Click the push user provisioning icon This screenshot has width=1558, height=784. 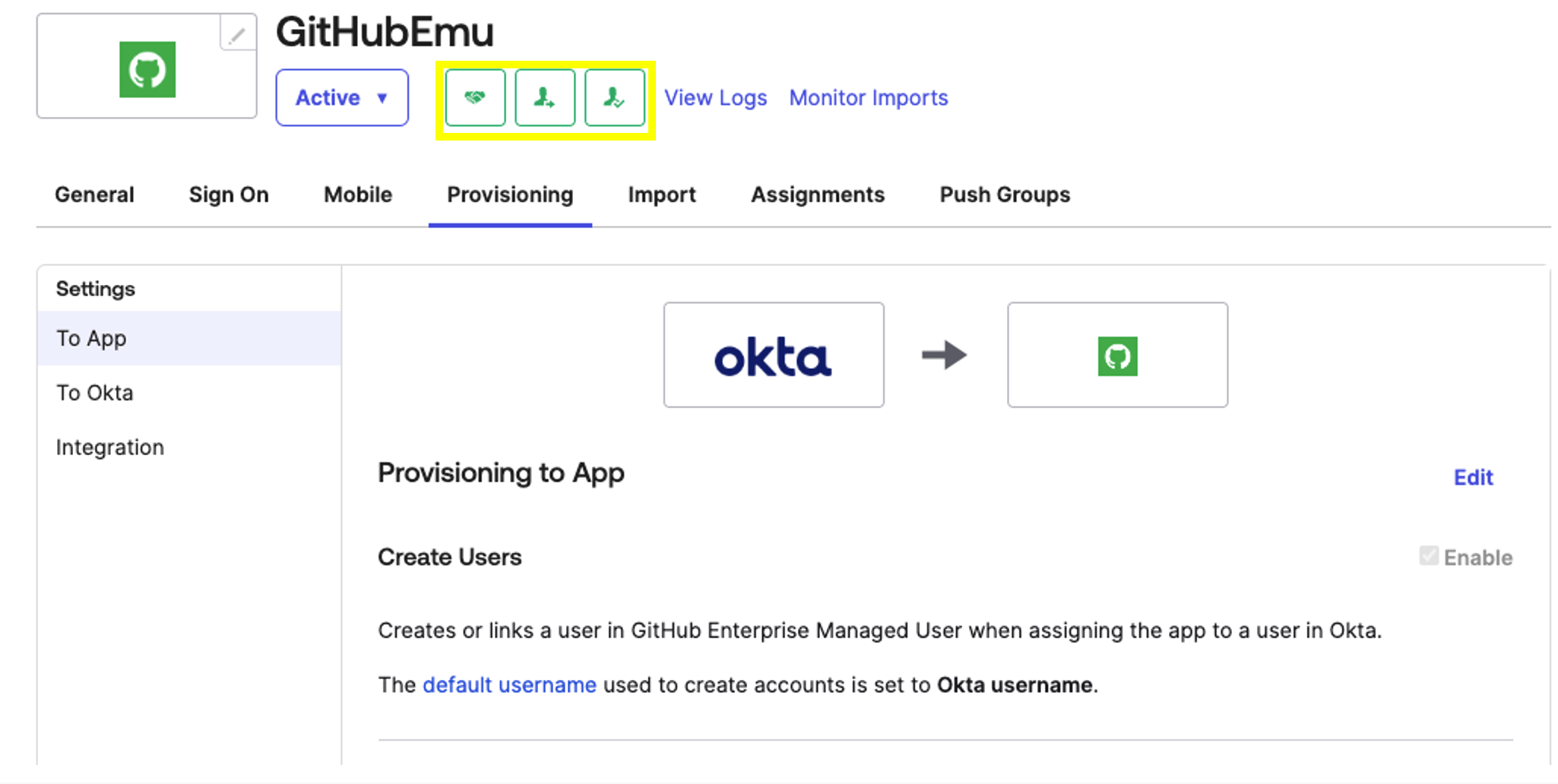545,98
